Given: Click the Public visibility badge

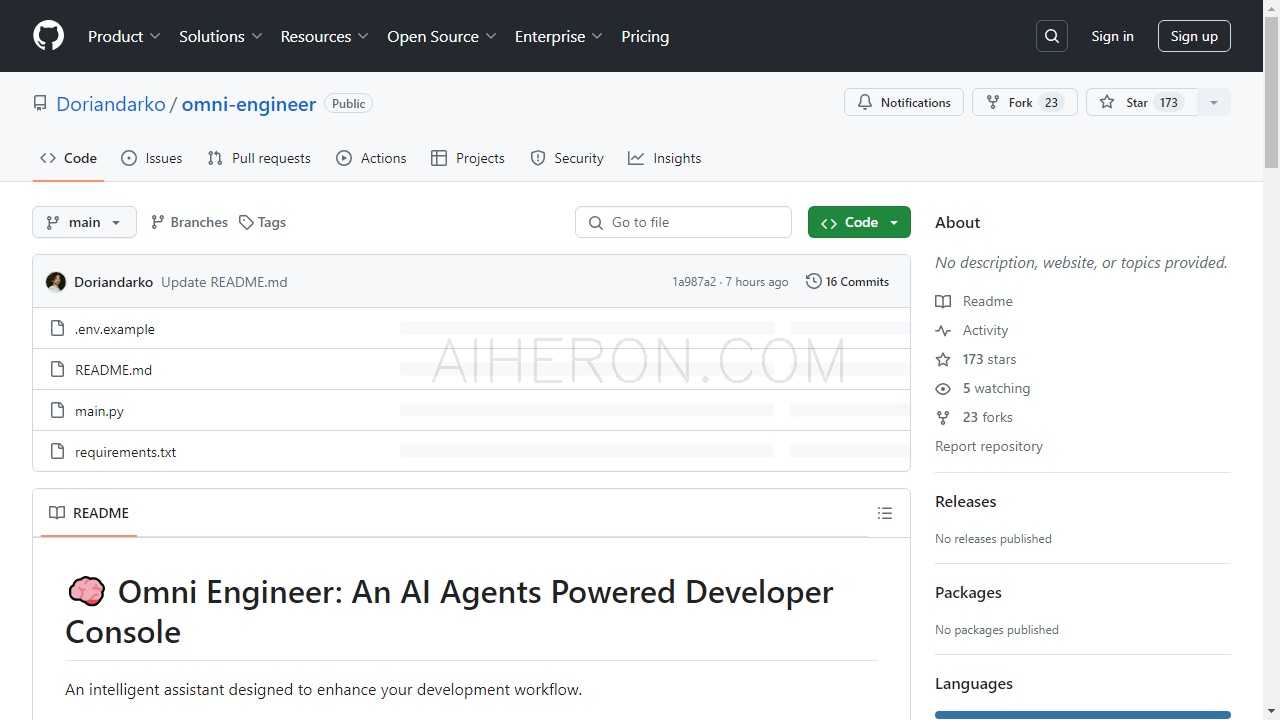Looking at the screenshot, I should (x=349, y=104).
